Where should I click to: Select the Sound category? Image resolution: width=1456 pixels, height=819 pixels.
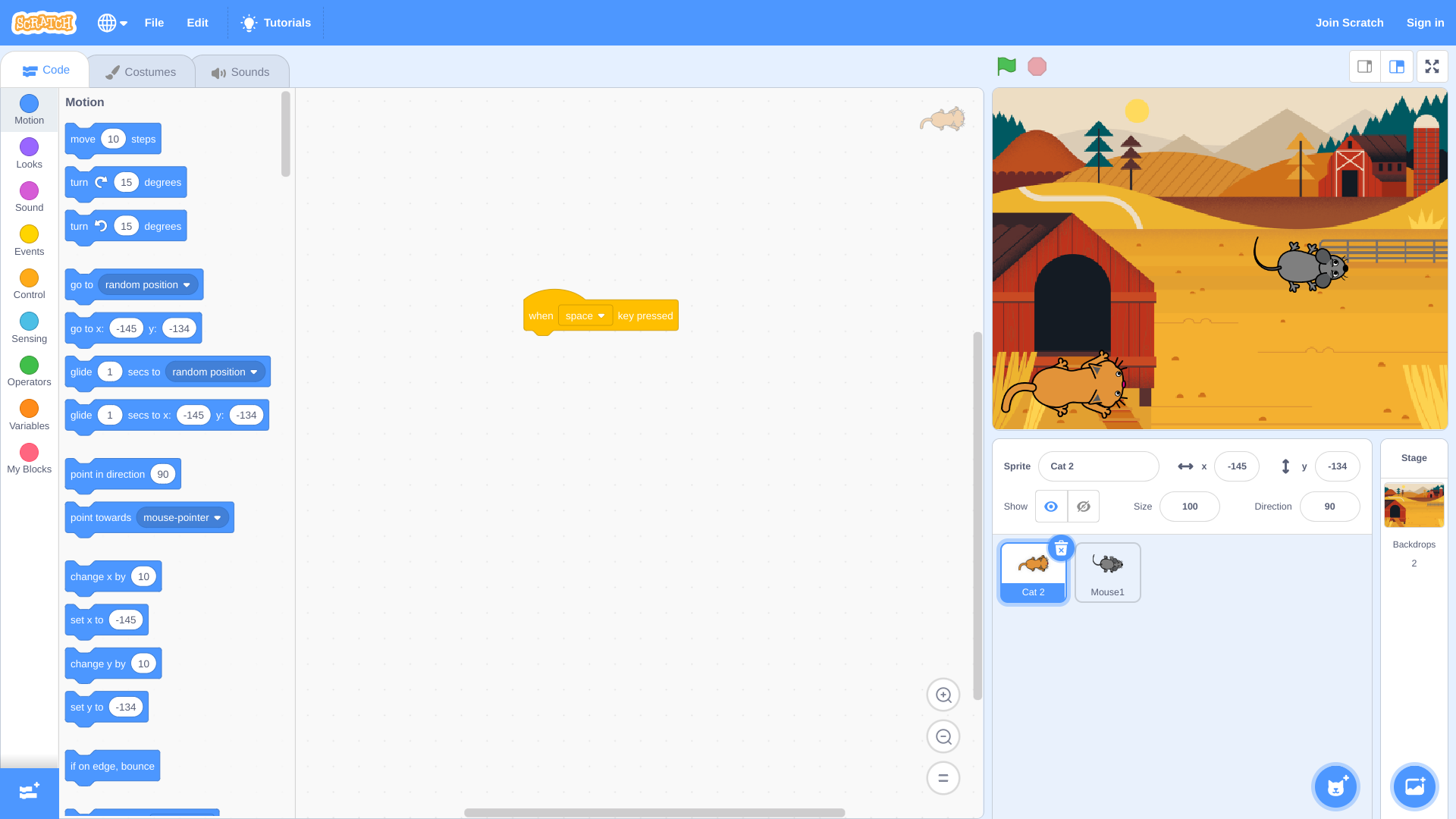(30, 197)
